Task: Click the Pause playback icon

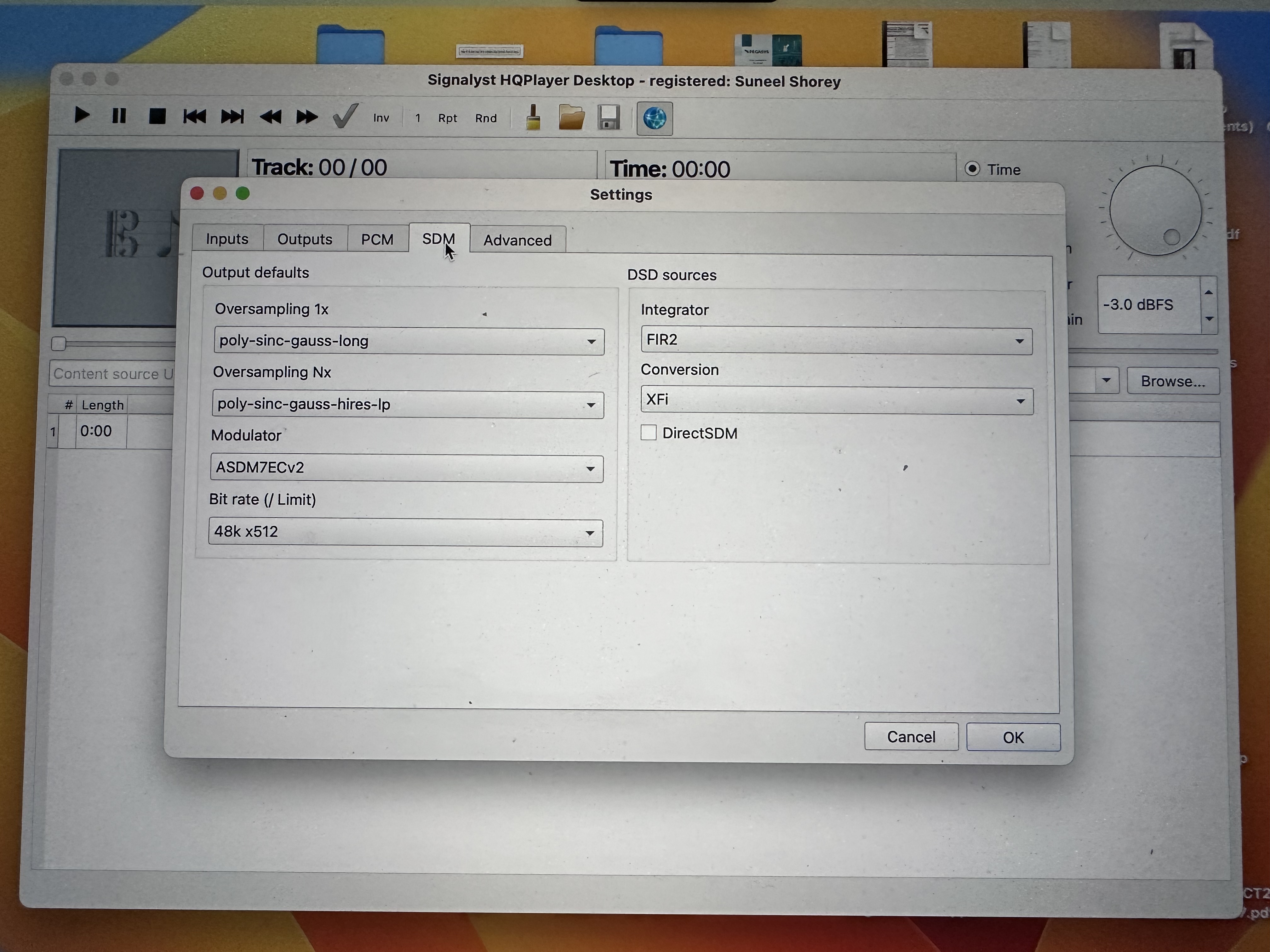Action: 118,116
